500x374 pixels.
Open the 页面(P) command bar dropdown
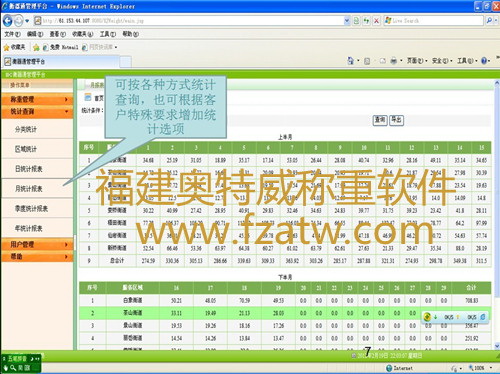tap(417, 61)
